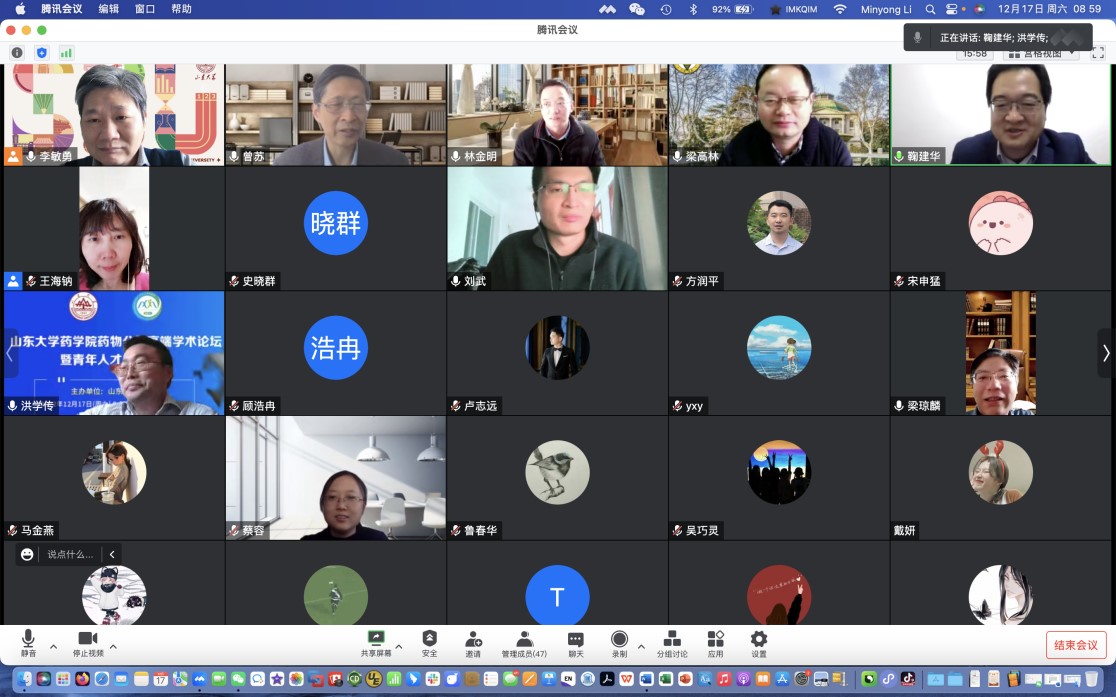Open the 共享屏幕 screen share icon
The width and height of the screenshot is (1116, 697).
tap(376, 642)
